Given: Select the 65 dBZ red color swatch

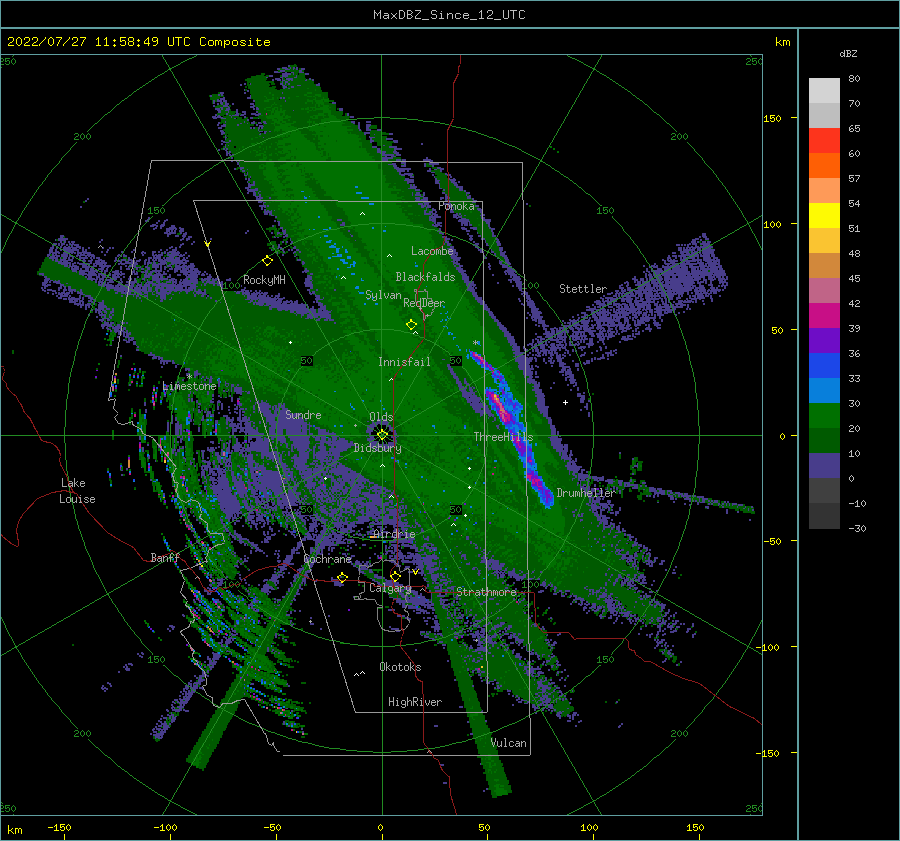Looking at the screenshot, I should point(824,140).
